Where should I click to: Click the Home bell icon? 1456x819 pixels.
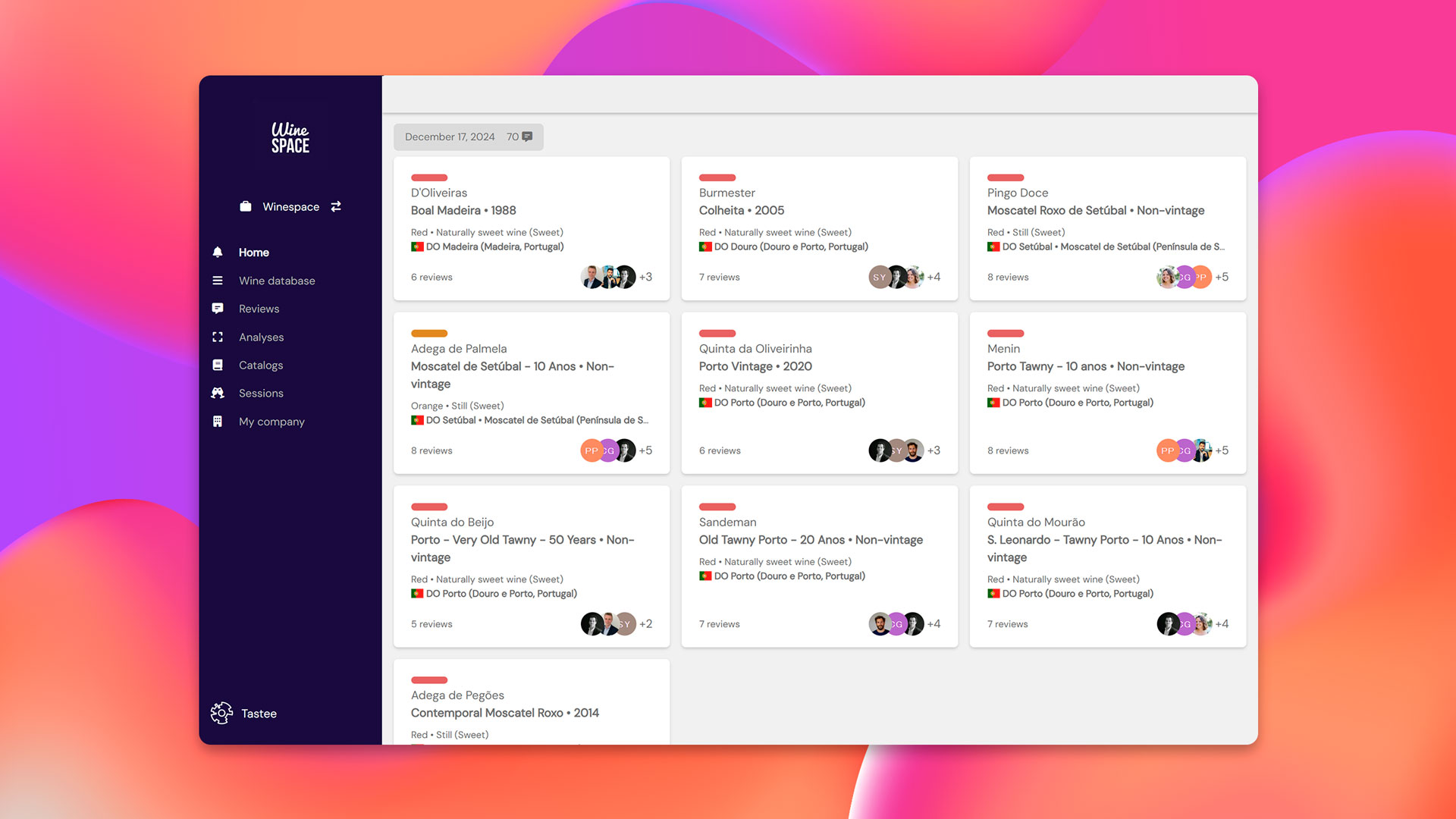(x=218, y=253)
